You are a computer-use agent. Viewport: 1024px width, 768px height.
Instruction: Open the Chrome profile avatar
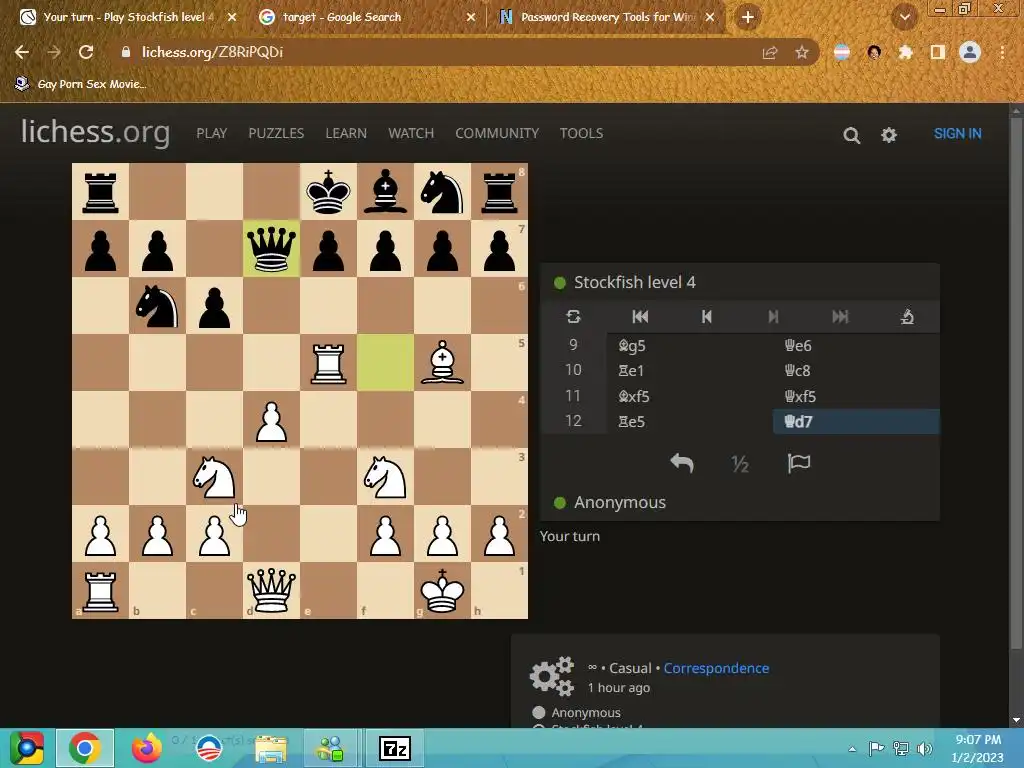[x=970, y=52]
